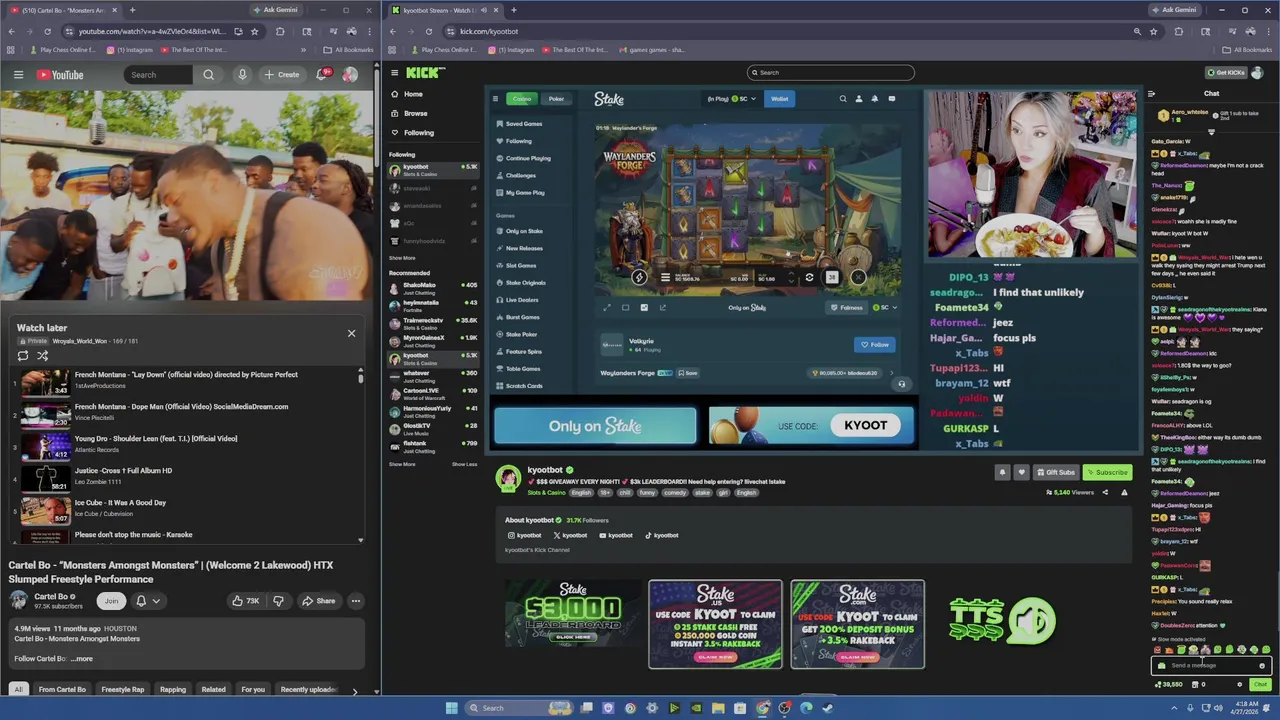The height and width of the screenshot is (720, 1280).
Task: Click Show Less under Recommended channels
Action: pos(464,464)
